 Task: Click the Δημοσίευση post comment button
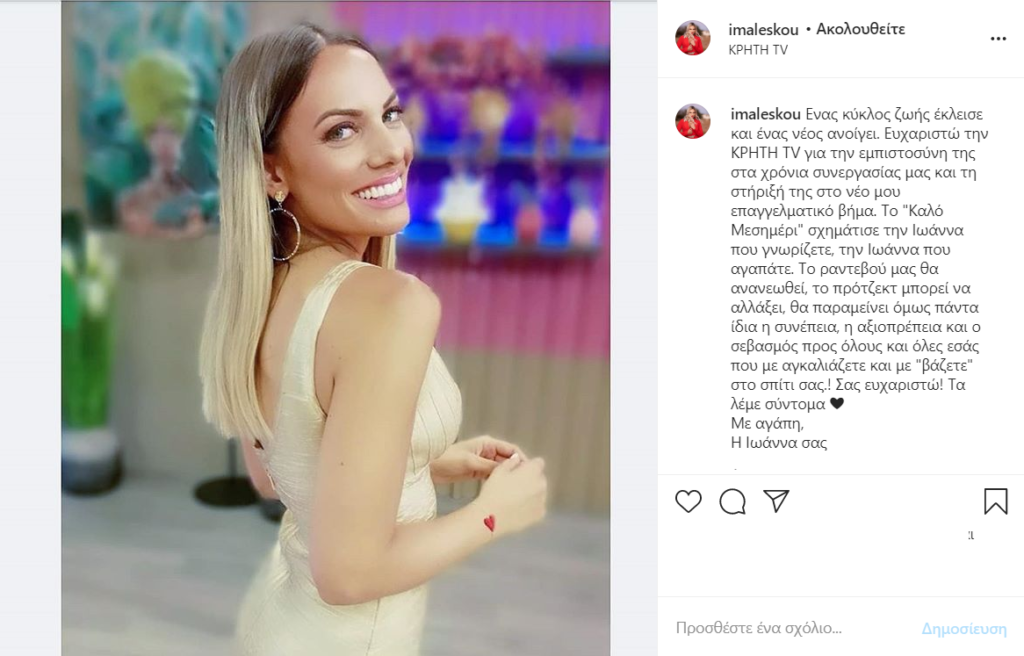(x=964, y=629)
